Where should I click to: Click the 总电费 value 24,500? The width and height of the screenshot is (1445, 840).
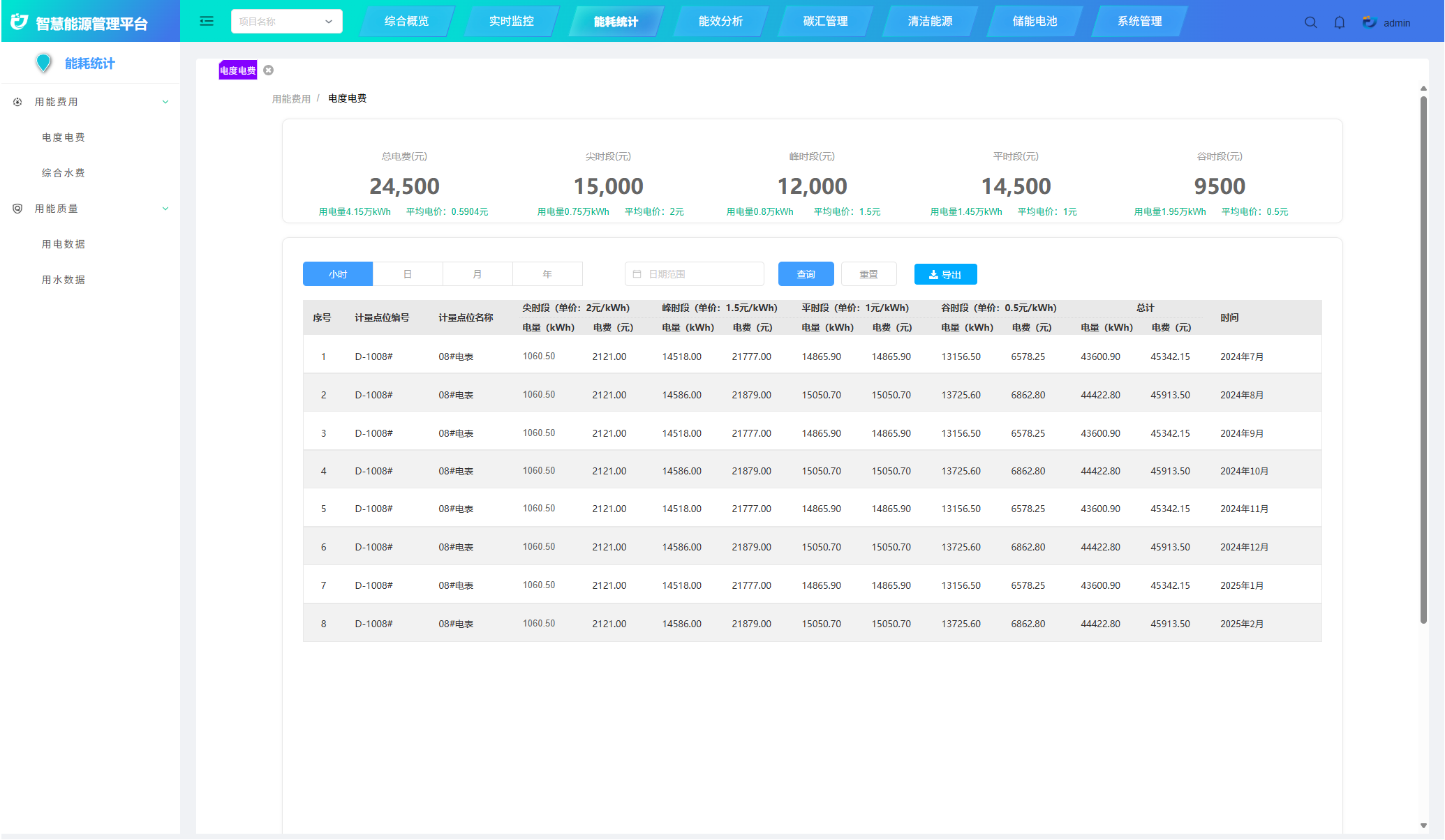tap(404, 186)
